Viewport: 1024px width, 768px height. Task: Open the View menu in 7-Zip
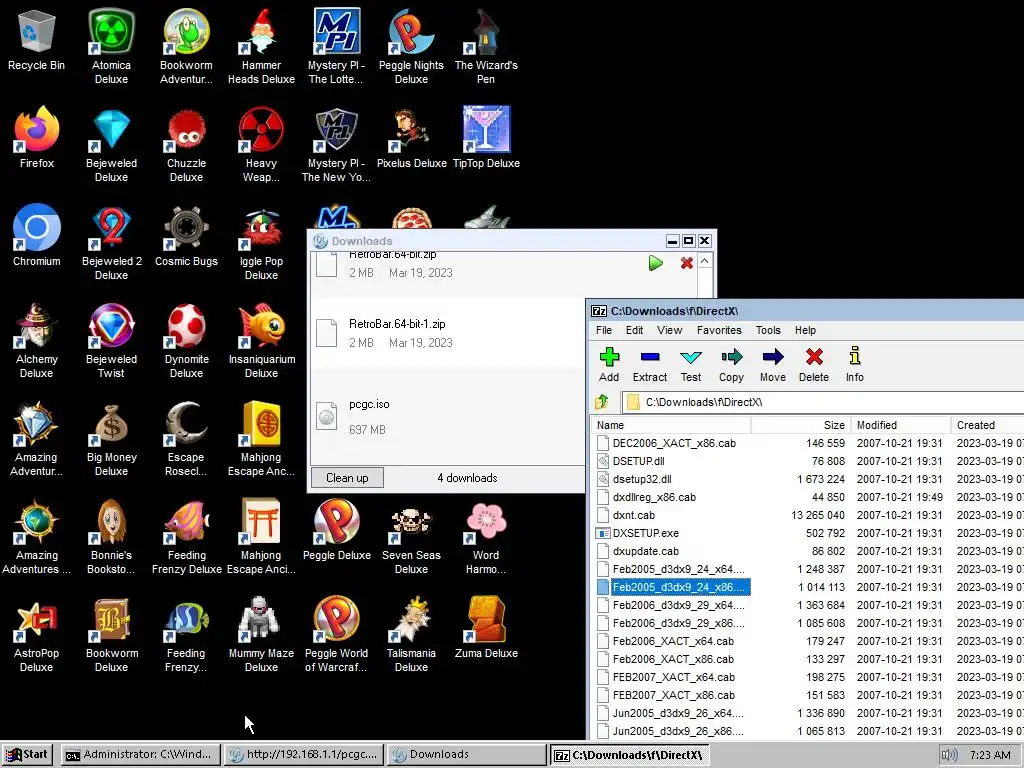(669, 330)
